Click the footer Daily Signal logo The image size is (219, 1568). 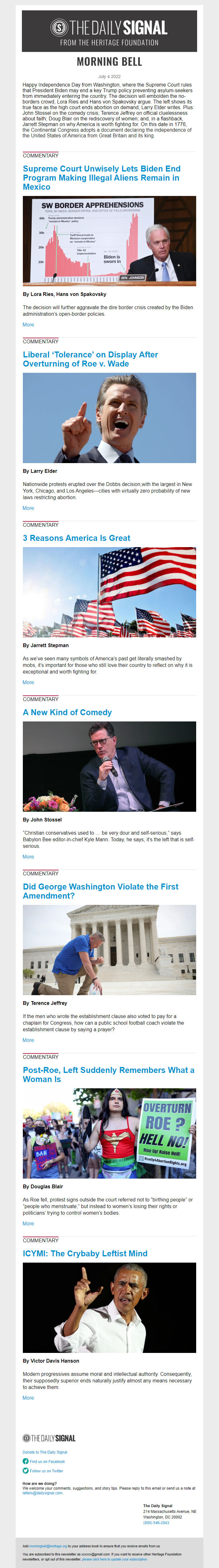coord(49,1438)
